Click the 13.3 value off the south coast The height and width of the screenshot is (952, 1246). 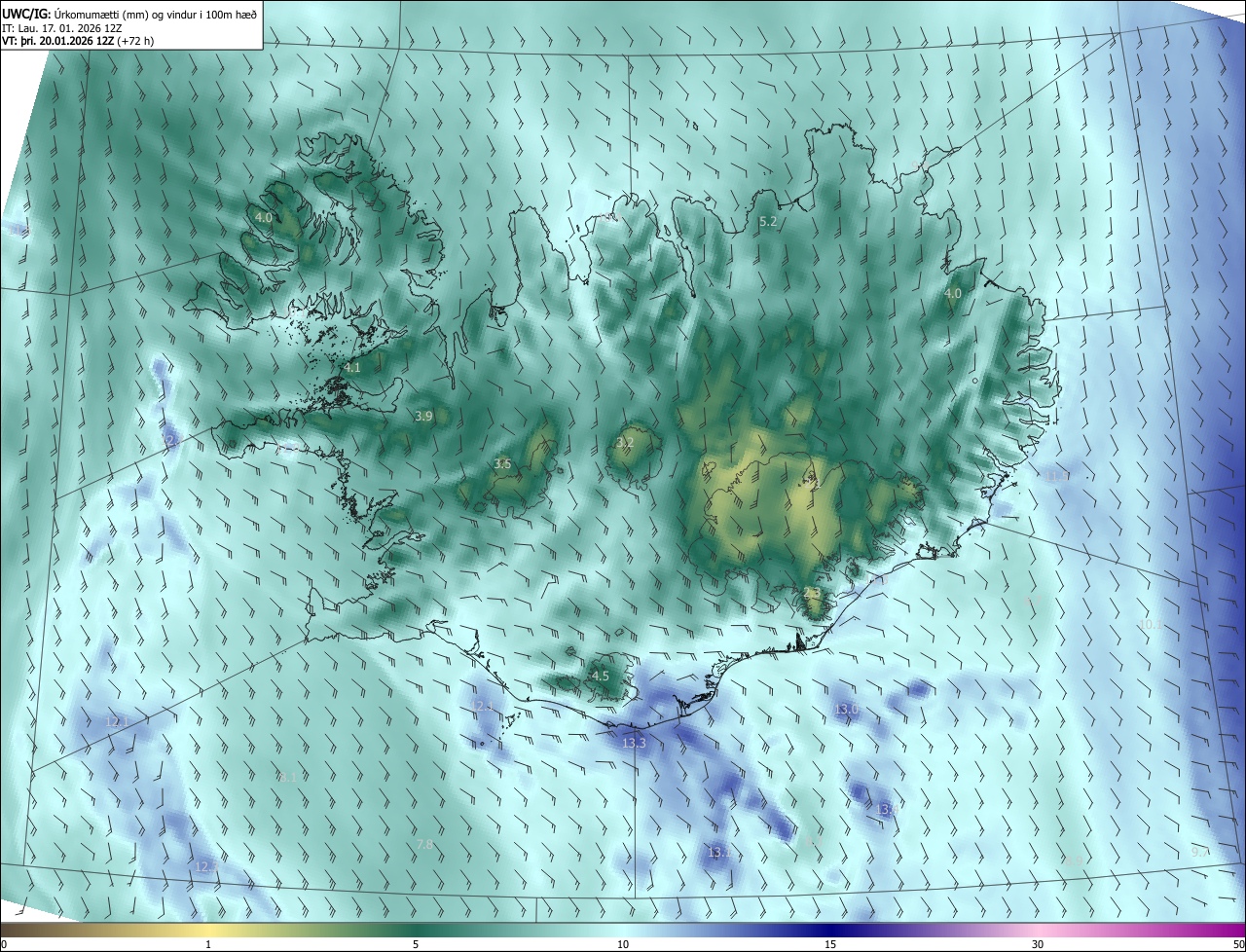[x=634, y=743]
